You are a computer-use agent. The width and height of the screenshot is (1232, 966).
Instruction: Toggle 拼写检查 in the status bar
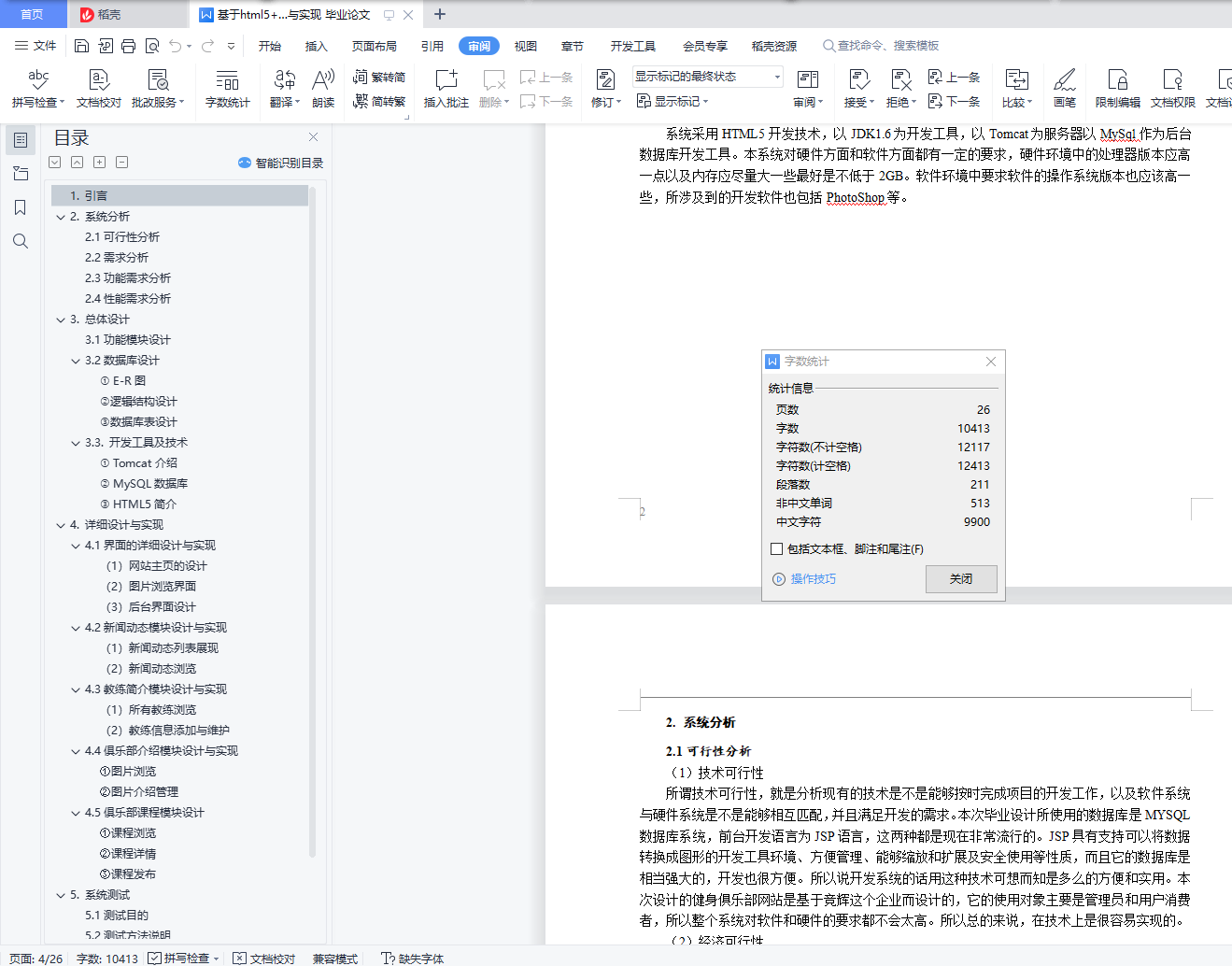click(178, 959)
